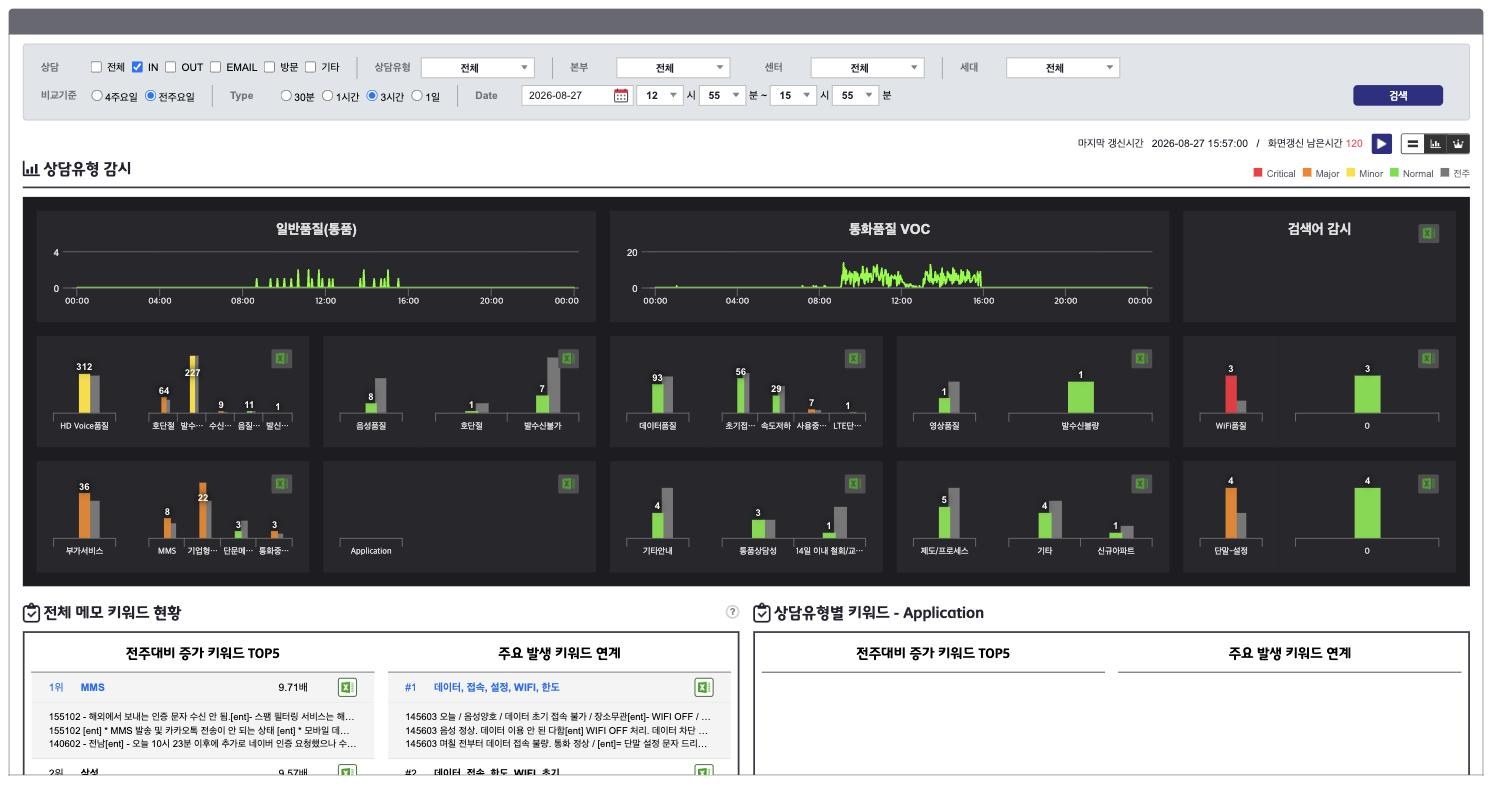1492x812 pixels.
Task: Switch to the list view icon
Action: [1412, 144]
